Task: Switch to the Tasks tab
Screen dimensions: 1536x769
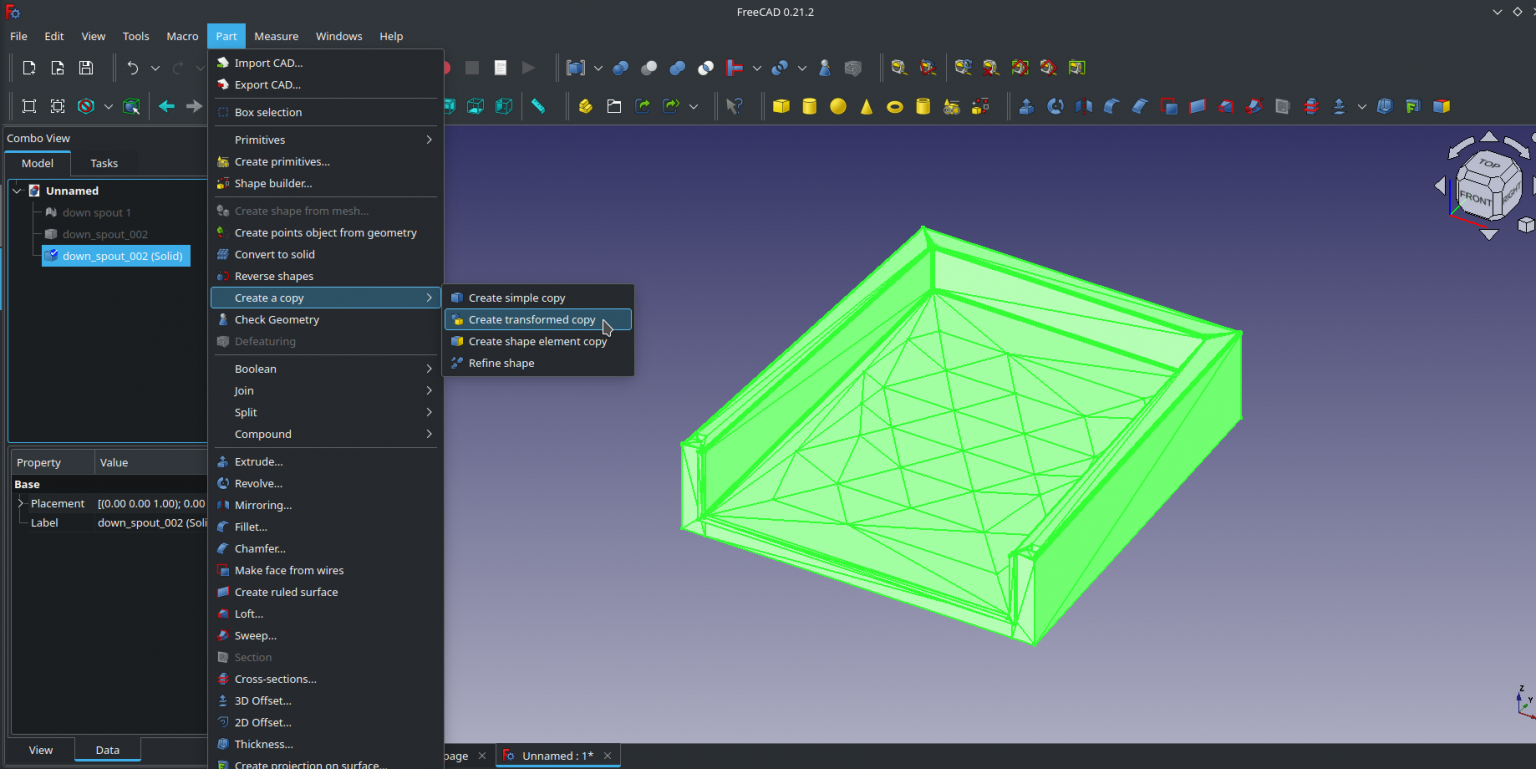Action: (104, 163)
